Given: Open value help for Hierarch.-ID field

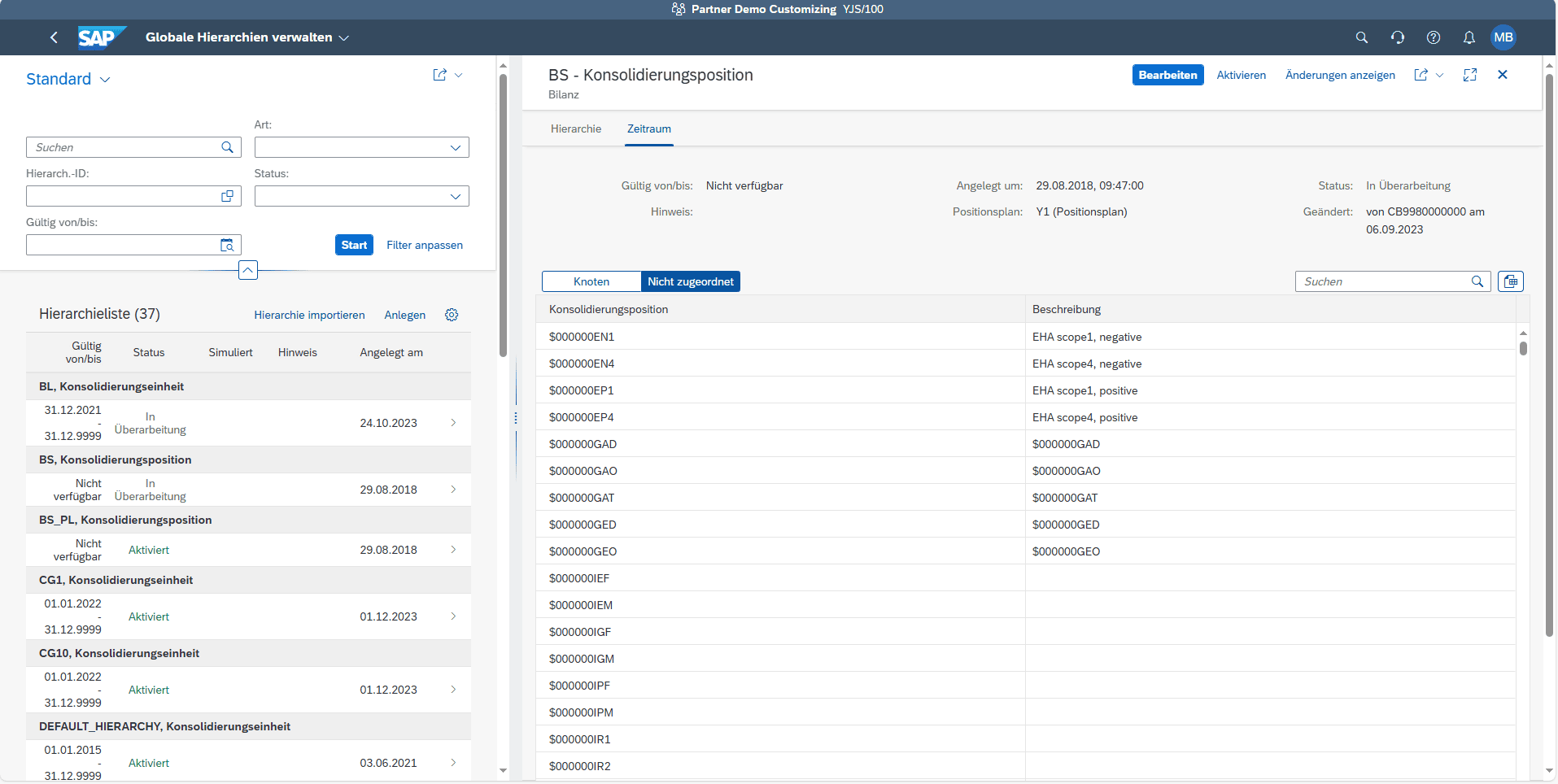Looking at the screenshot, I should 227,196.
